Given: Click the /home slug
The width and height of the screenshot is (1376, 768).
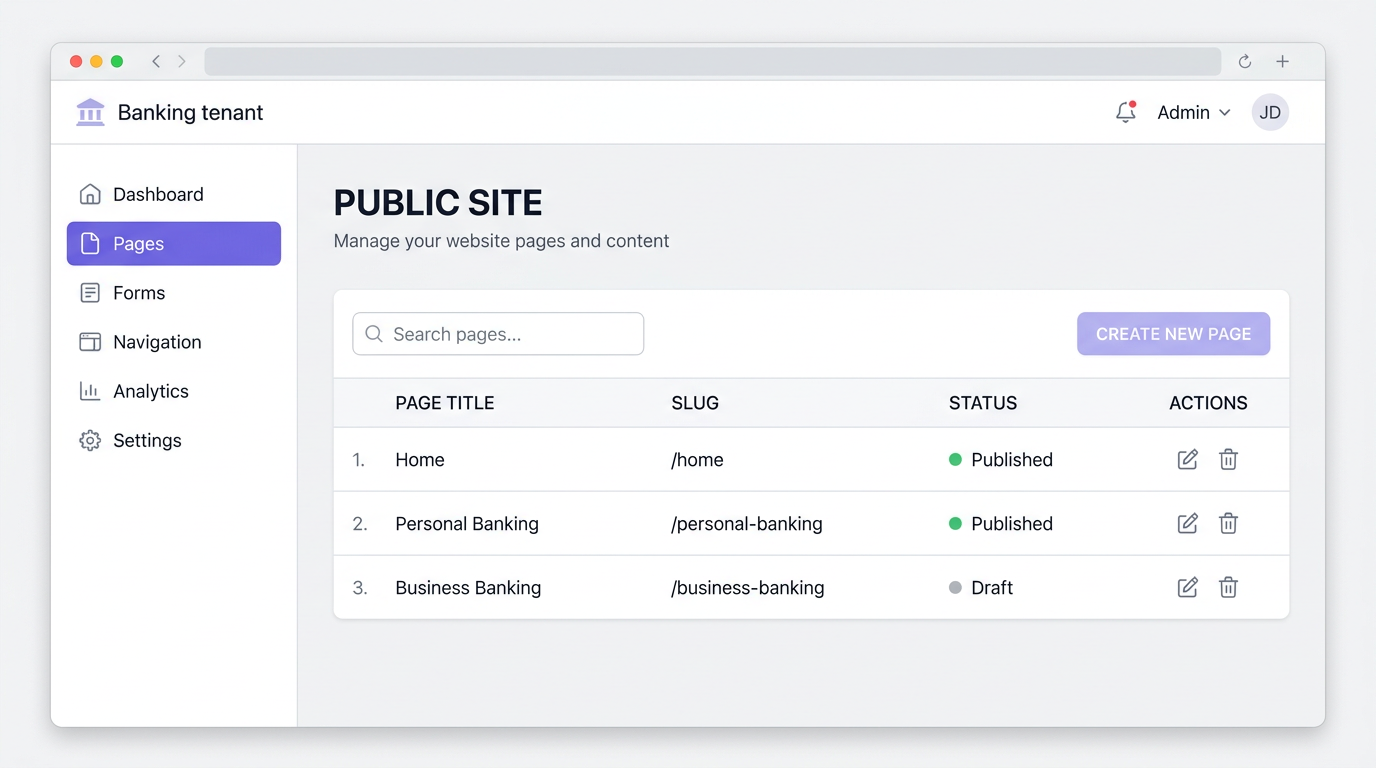Looking at the screenshot, I should pyautogui.click(x=697, y=460).
